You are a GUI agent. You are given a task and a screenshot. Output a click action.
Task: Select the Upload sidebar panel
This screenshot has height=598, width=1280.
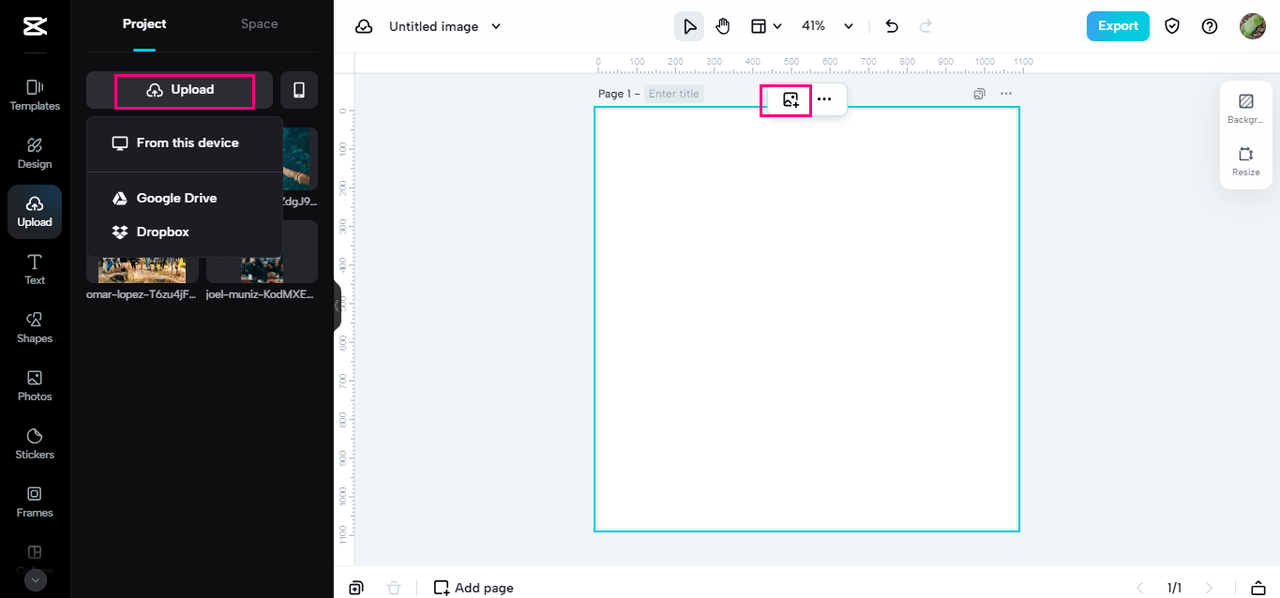click(x=34, y=211)
